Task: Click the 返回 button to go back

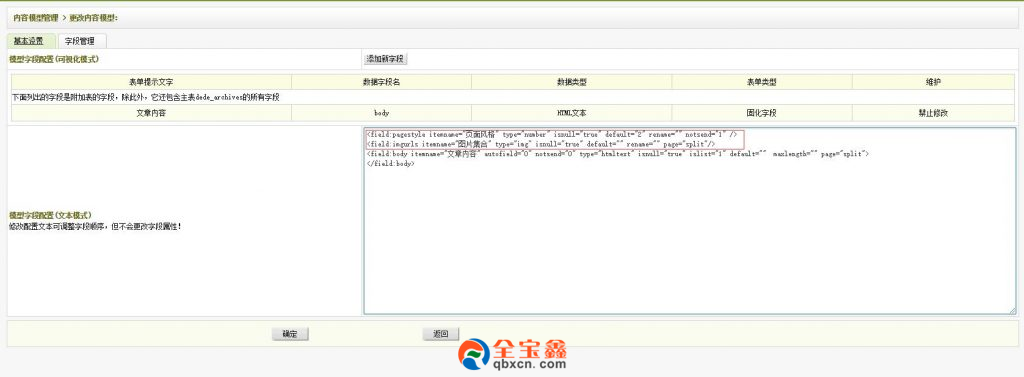Action: 441,334
